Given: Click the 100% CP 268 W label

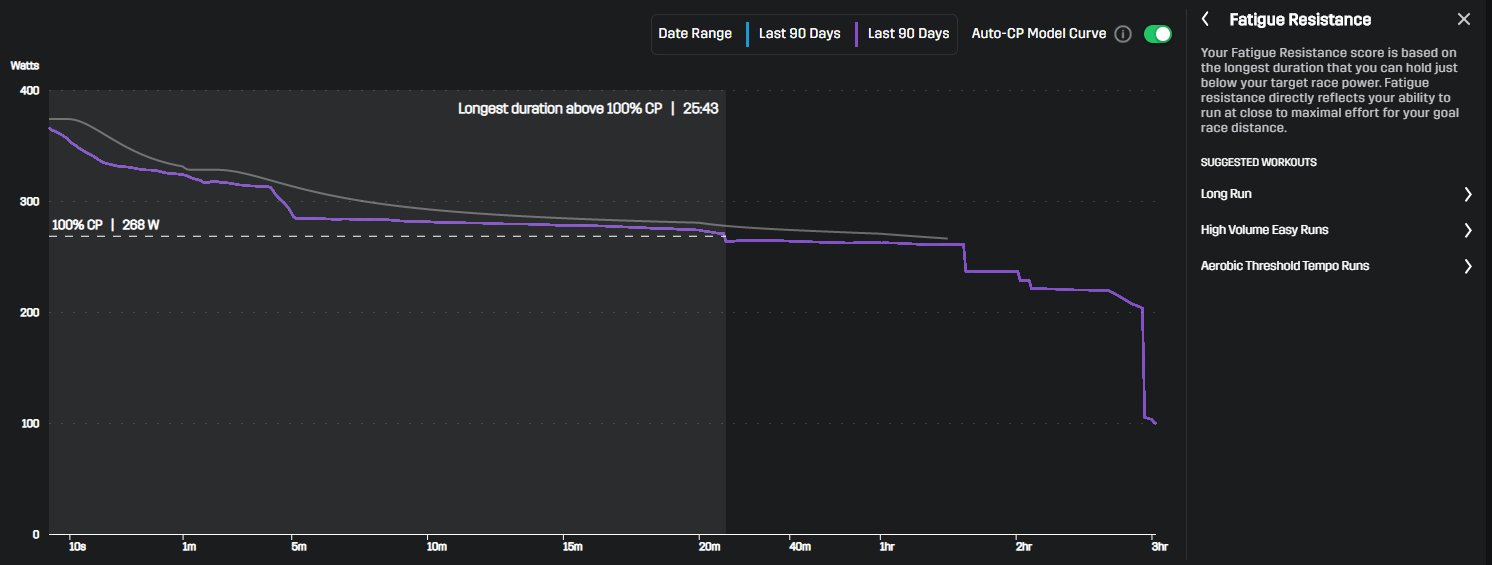Looking at the screenshot, I should click(x=105, y=225).
